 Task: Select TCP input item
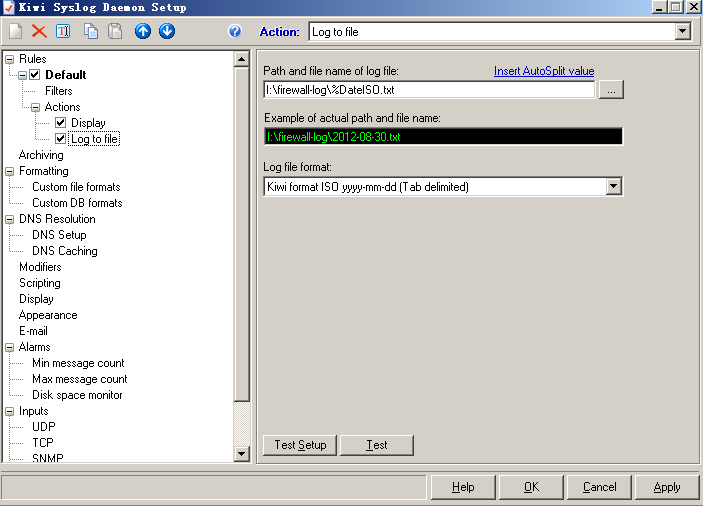point(43,443)
